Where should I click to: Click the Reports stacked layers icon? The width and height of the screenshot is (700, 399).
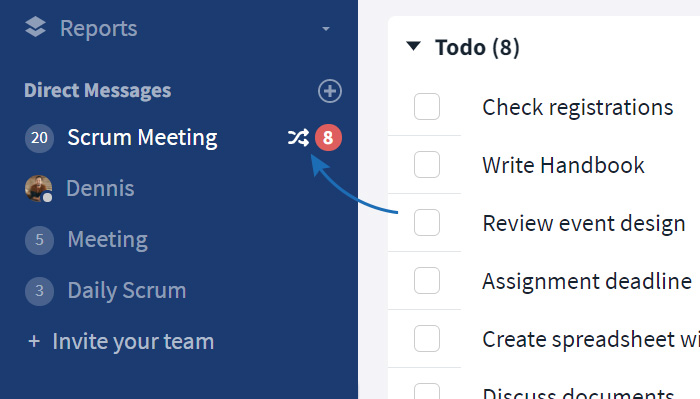click(x=35, y=27)
